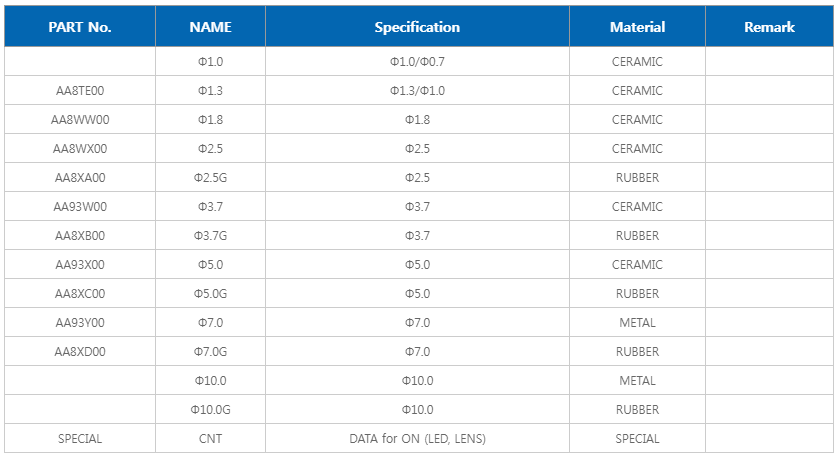Select the CNT name cell
Image resolution: width=840 pixels, height=461 pixels.
(x=210, y=439)
